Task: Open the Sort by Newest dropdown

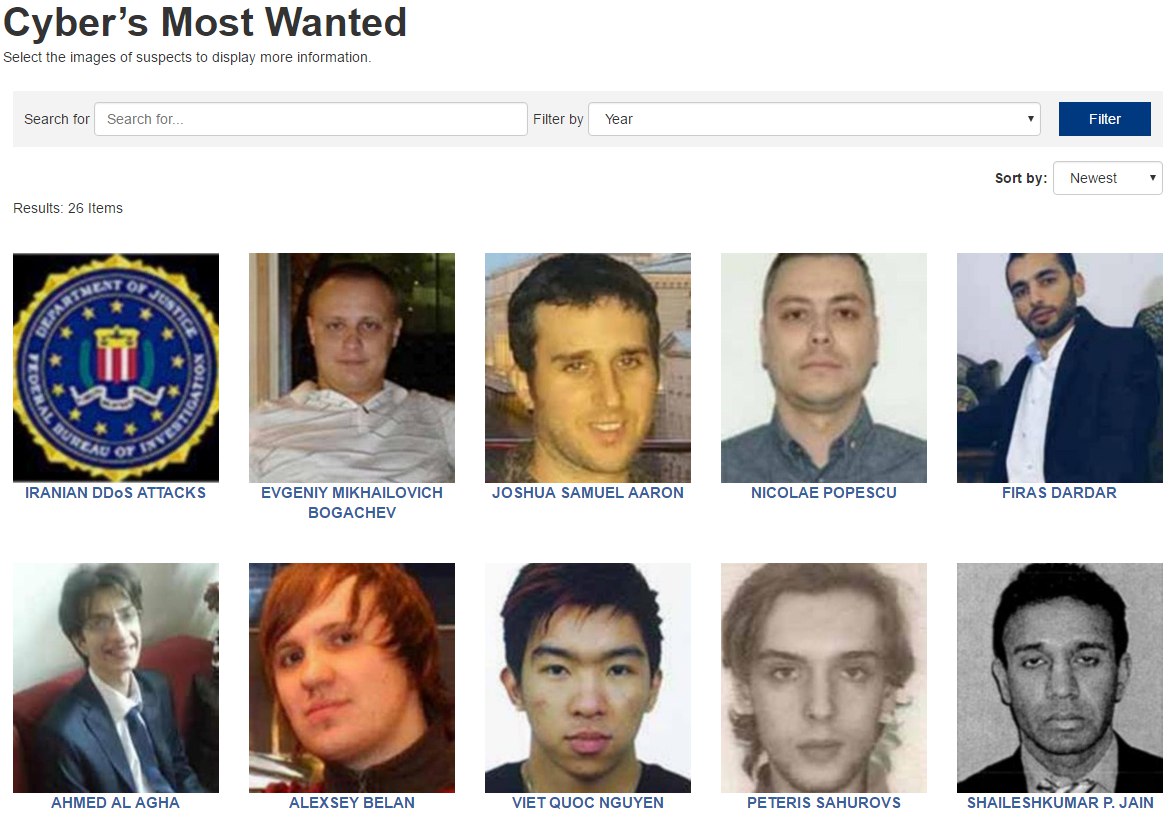Action: click(1108, 178)
